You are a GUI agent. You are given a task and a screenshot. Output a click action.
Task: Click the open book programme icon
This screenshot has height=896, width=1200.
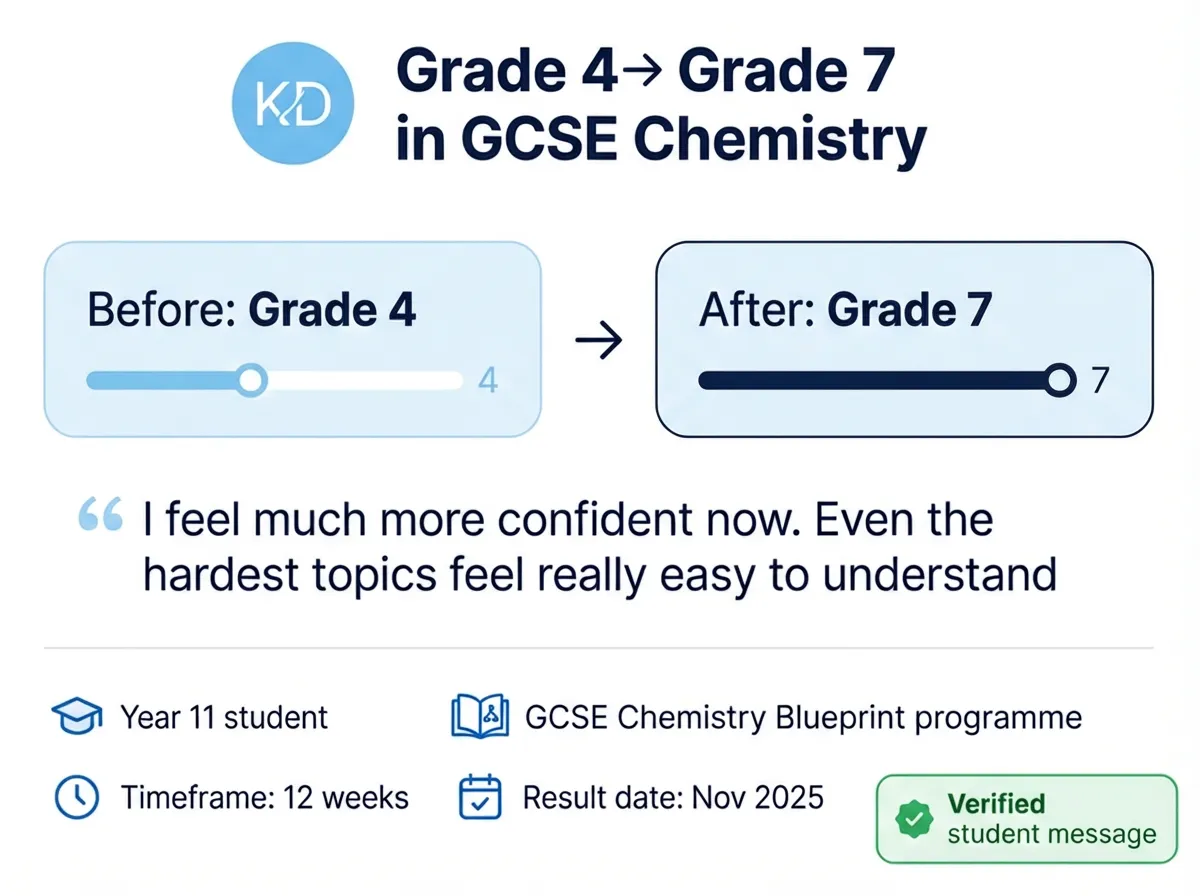point(478,717)
